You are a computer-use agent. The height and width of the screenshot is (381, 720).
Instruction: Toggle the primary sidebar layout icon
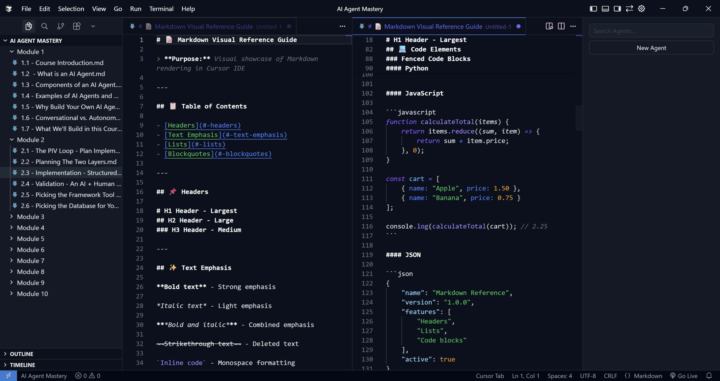click(x=593, y=9)
